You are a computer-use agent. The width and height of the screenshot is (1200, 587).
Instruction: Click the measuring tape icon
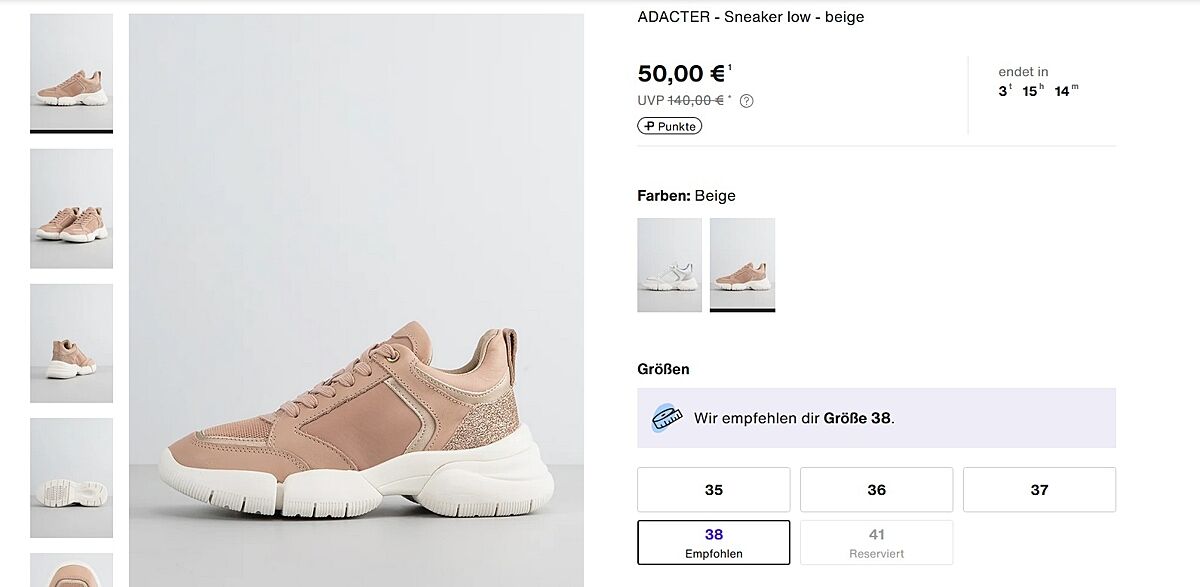(x=666, y=417)
